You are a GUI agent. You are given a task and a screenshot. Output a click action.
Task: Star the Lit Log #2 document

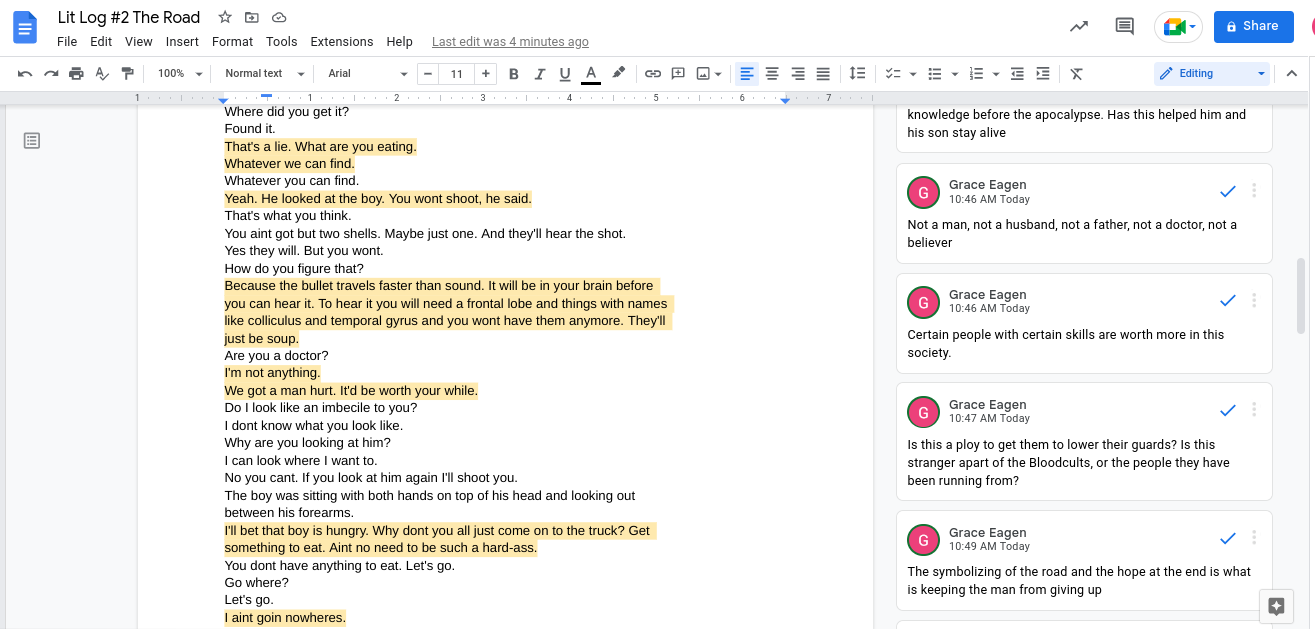225,18
